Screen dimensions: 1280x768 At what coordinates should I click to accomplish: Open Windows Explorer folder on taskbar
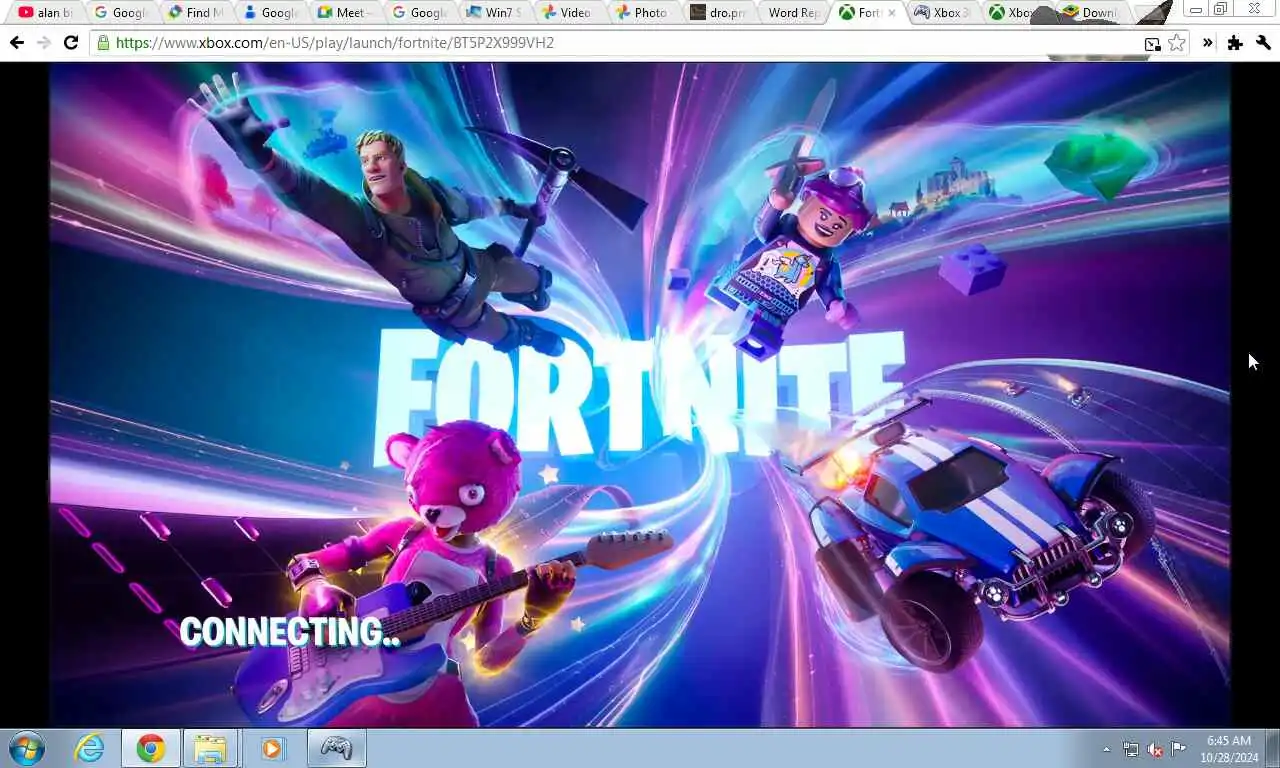[x=210, y=748]
